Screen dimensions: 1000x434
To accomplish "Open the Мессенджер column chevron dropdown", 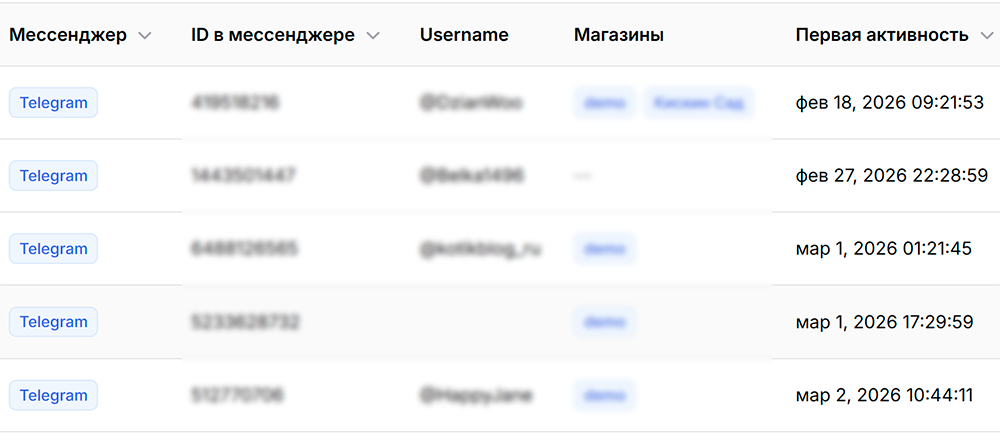I will (145, 35).
